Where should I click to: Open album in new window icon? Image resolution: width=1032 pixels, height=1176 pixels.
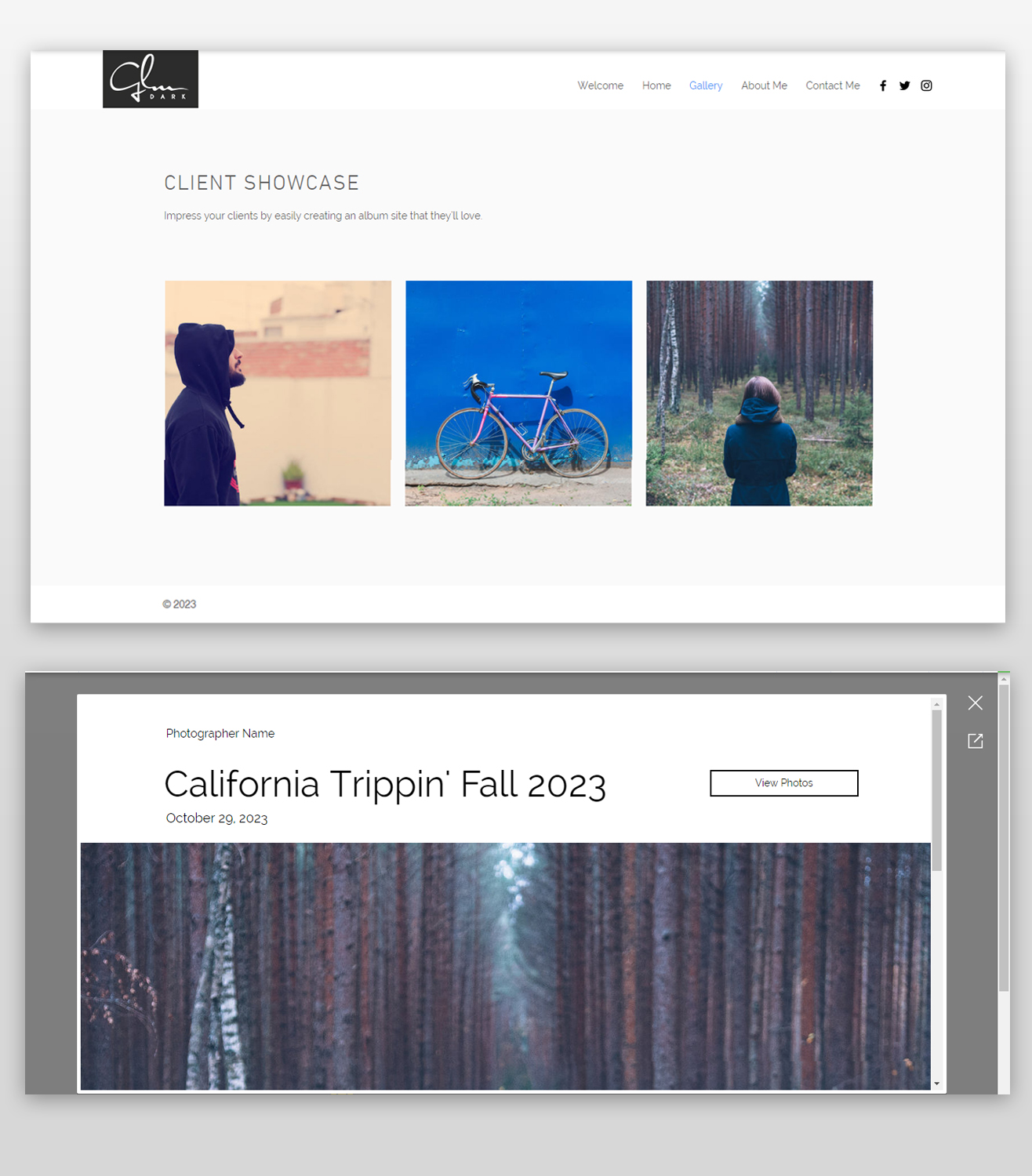976,741
